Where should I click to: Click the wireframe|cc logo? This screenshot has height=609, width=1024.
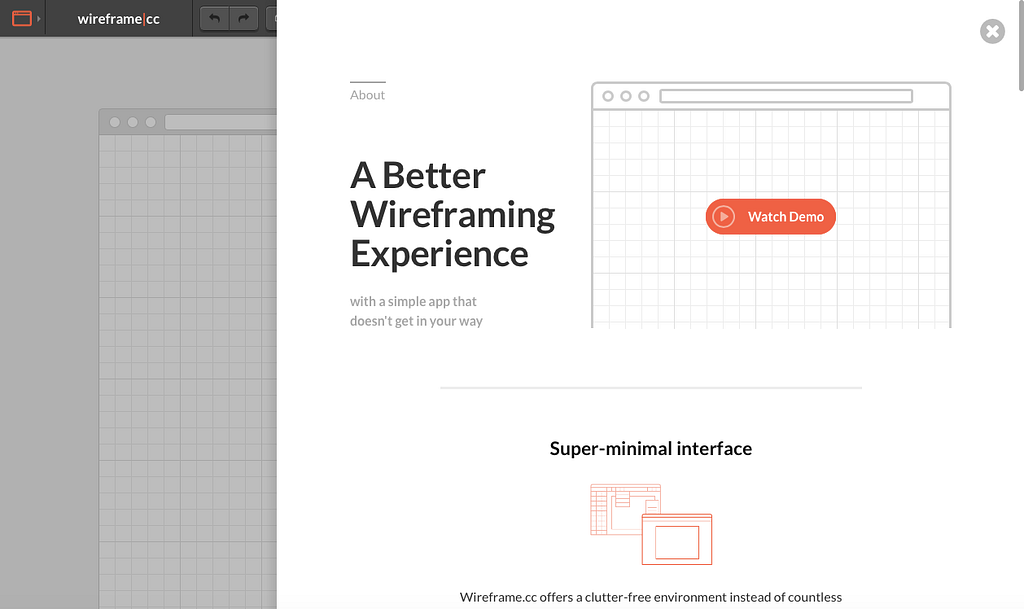(x=118, y=19)
